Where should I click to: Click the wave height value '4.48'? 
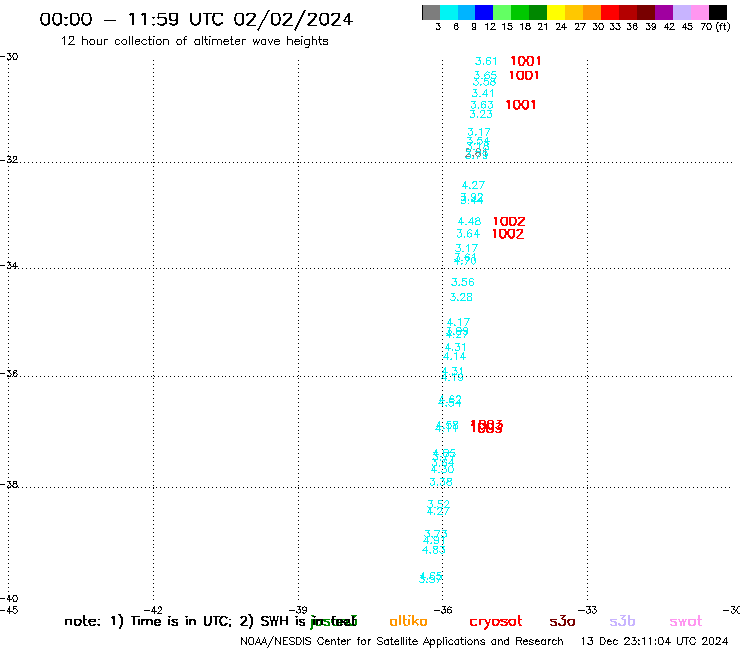(x=469, y=221)
